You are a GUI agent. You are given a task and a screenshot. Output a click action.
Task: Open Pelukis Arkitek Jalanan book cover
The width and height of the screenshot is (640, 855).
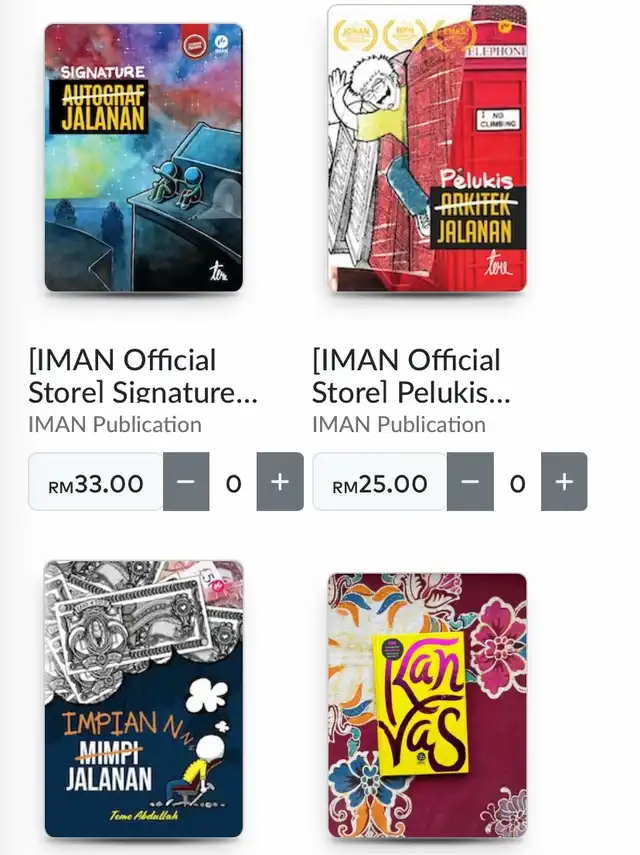[x=427, y=148]
